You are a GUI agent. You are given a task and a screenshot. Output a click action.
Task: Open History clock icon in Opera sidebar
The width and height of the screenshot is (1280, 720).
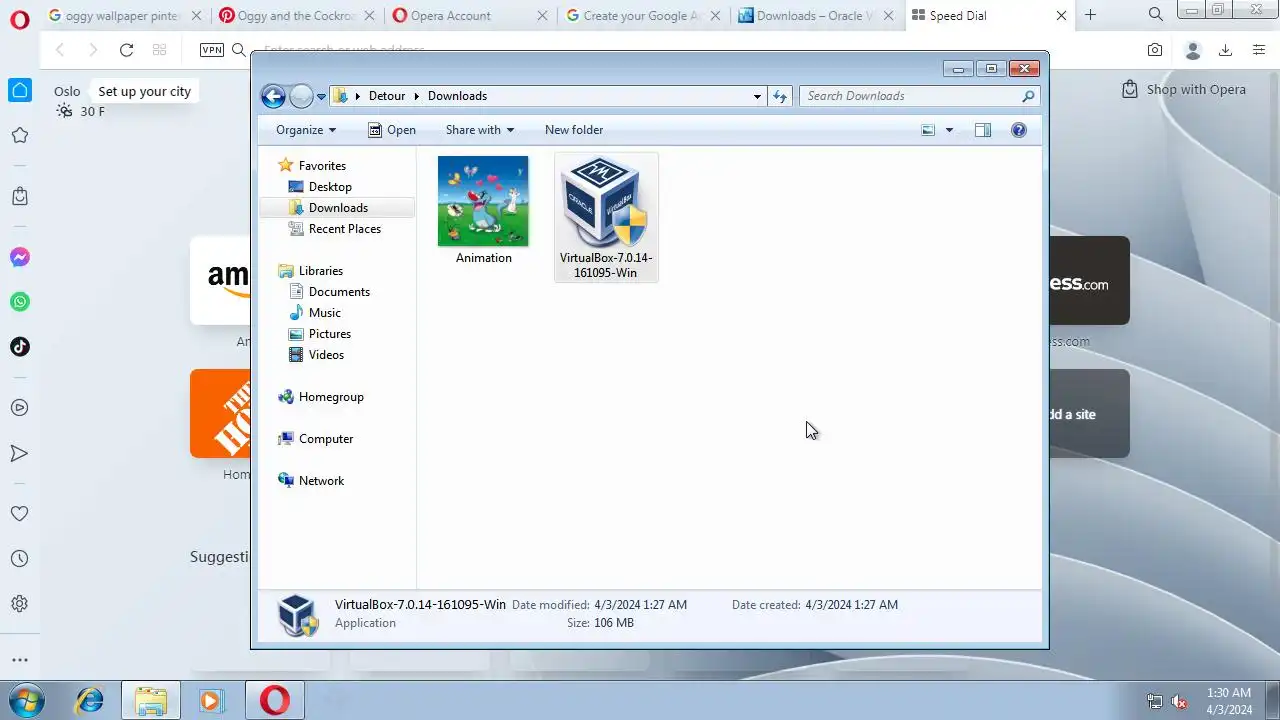(x=19, y=559)
